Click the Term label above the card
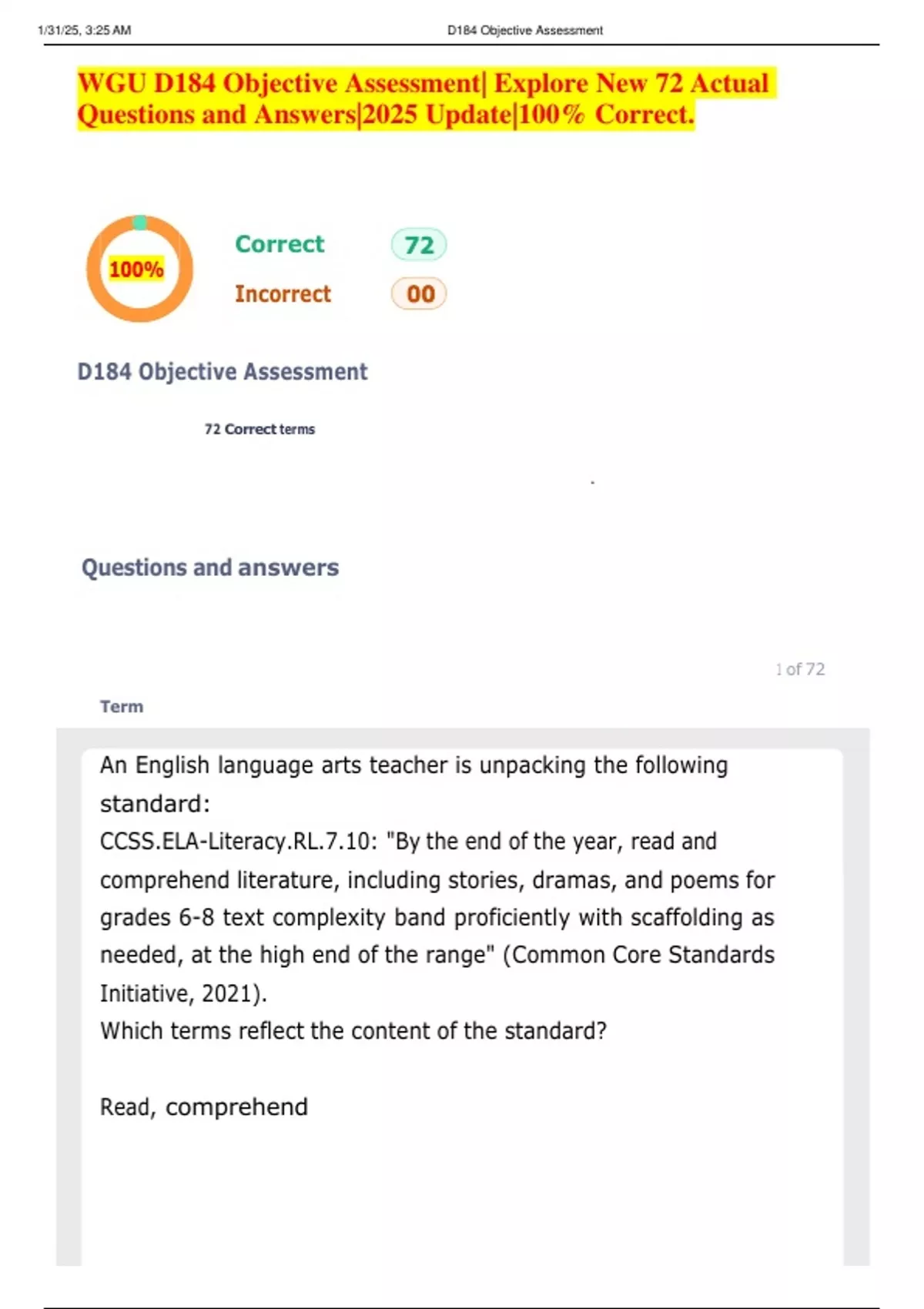This screenshot has height=1309, width=924. (122, 706)
